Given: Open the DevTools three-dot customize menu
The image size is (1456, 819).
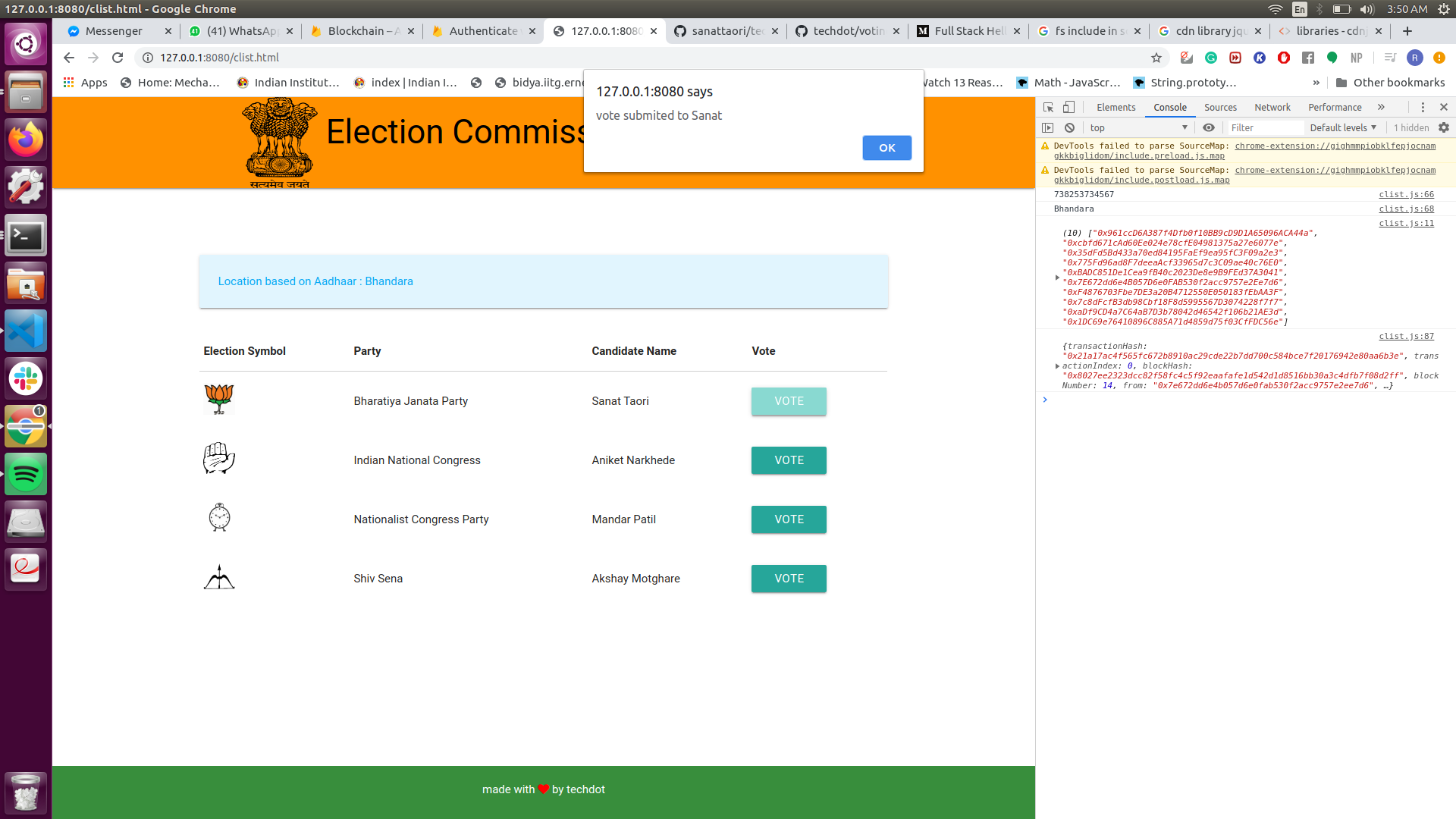Looking at the screenshot, I should 1423,107.
